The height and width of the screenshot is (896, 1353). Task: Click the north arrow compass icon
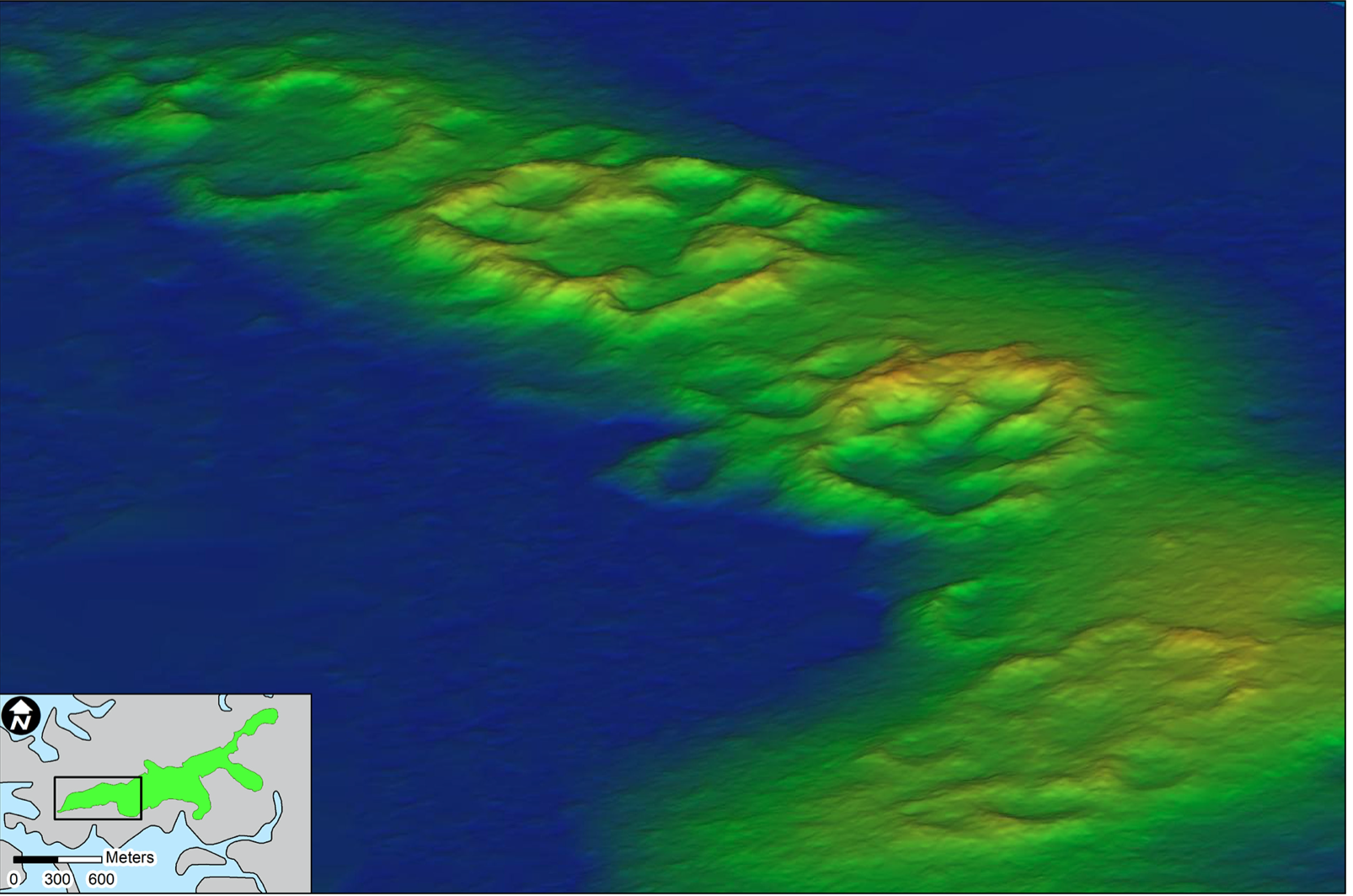click(x=21, y=716)
